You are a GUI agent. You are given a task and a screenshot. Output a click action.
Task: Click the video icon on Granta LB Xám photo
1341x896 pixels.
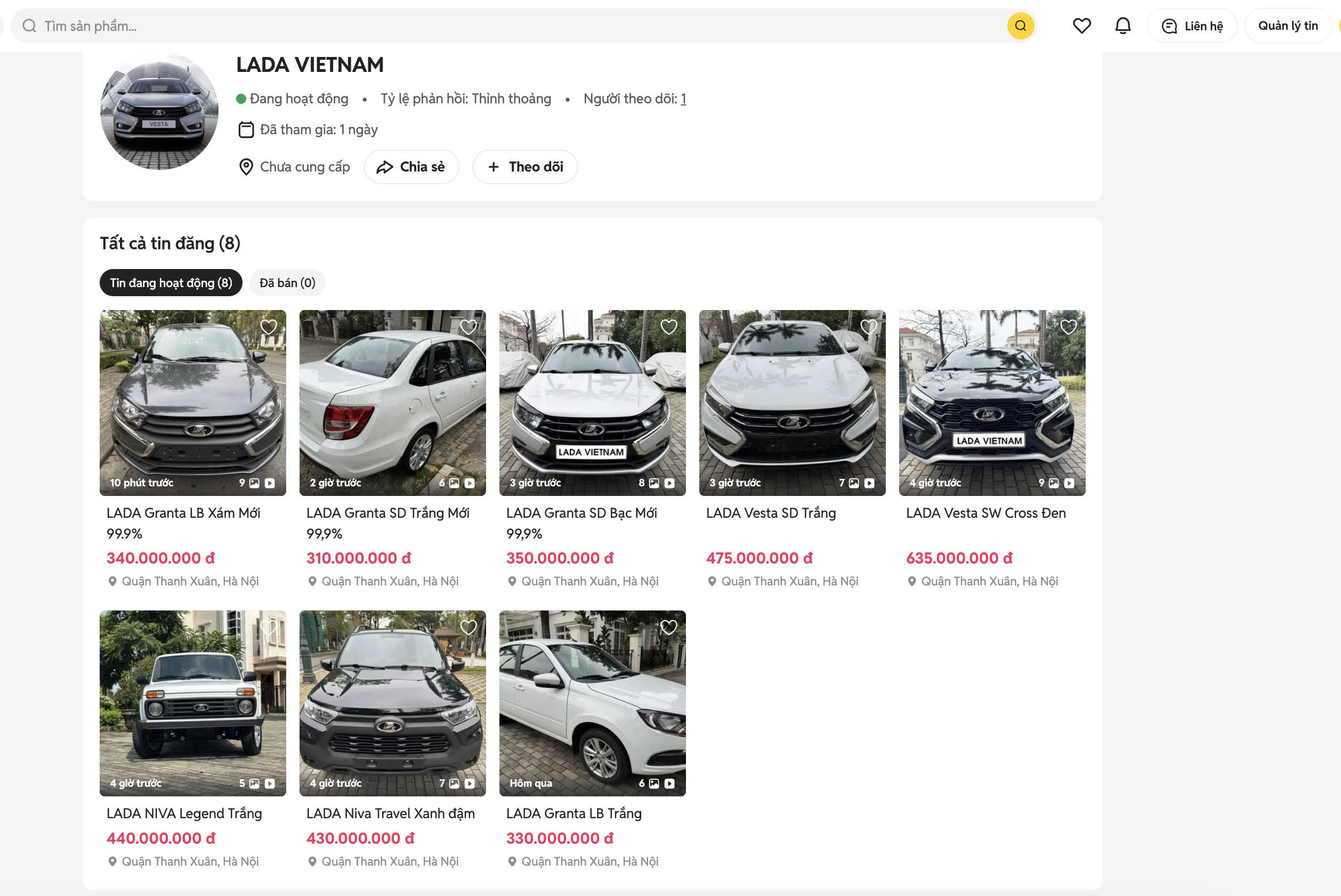click(x=270, y=484)
